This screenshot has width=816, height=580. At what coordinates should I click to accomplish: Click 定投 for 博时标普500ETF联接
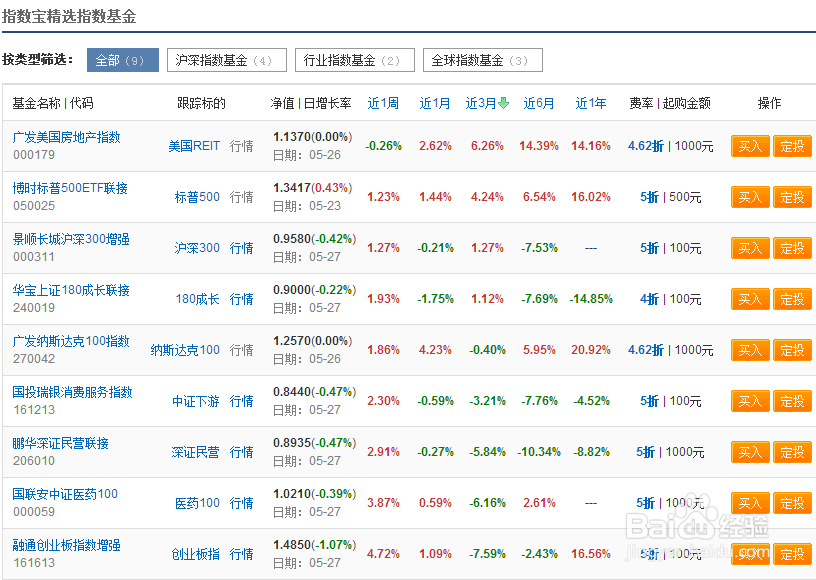(792, 197)
